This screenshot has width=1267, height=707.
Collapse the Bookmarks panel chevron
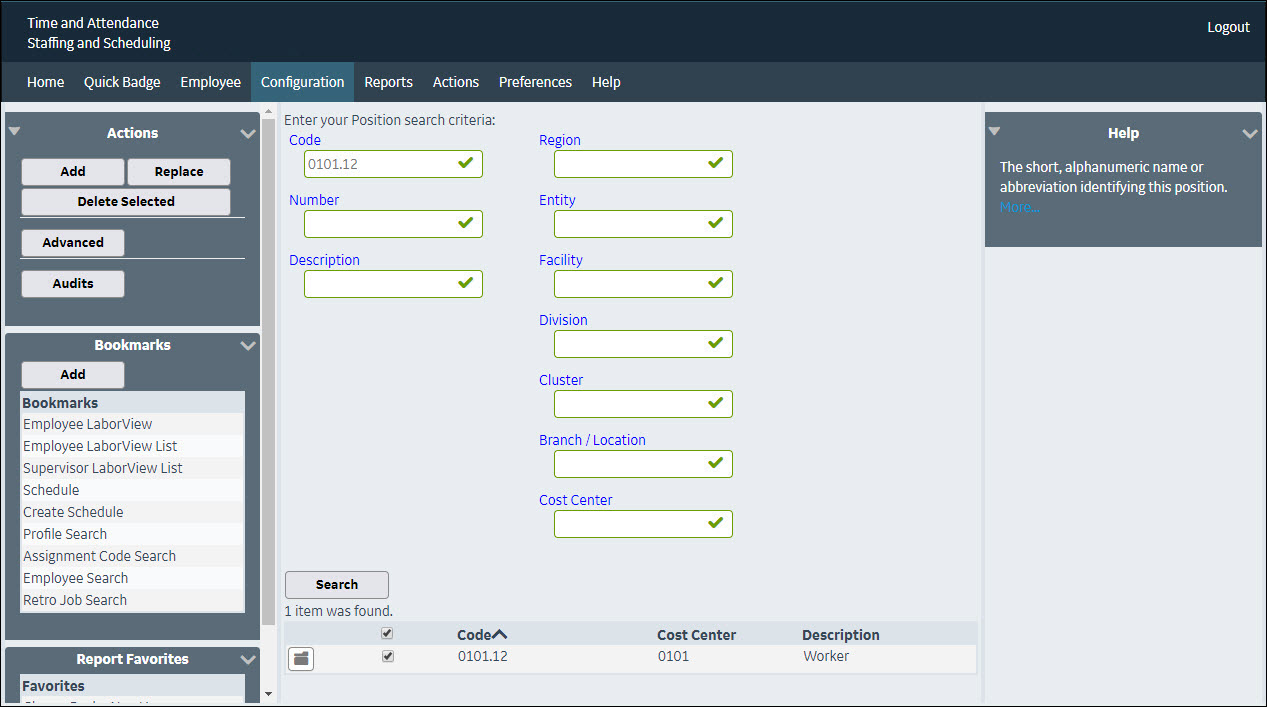pos(248,346)
